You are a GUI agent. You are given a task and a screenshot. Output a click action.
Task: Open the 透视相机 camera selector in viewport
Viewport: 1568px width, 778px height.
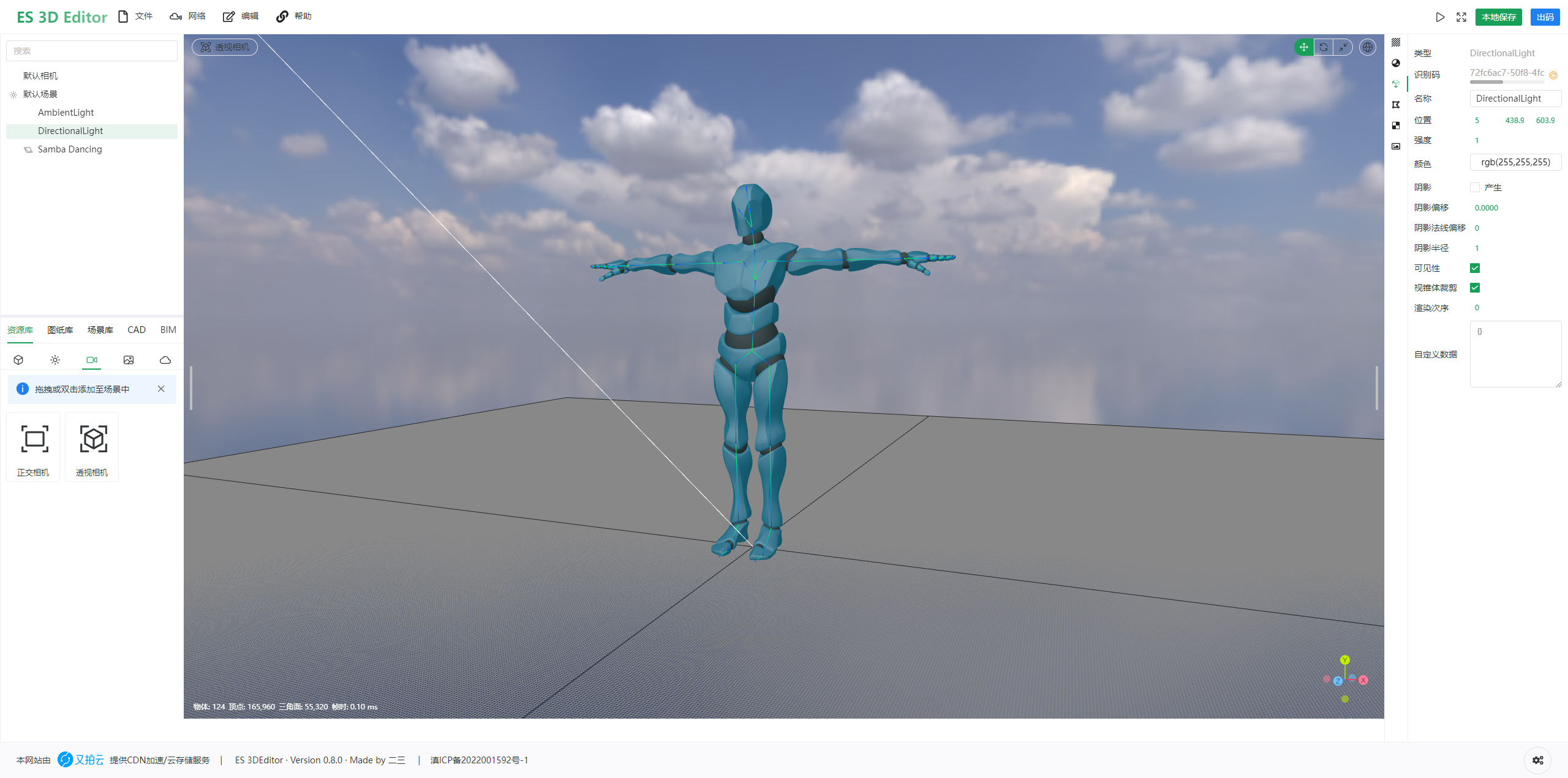point(225,47)
